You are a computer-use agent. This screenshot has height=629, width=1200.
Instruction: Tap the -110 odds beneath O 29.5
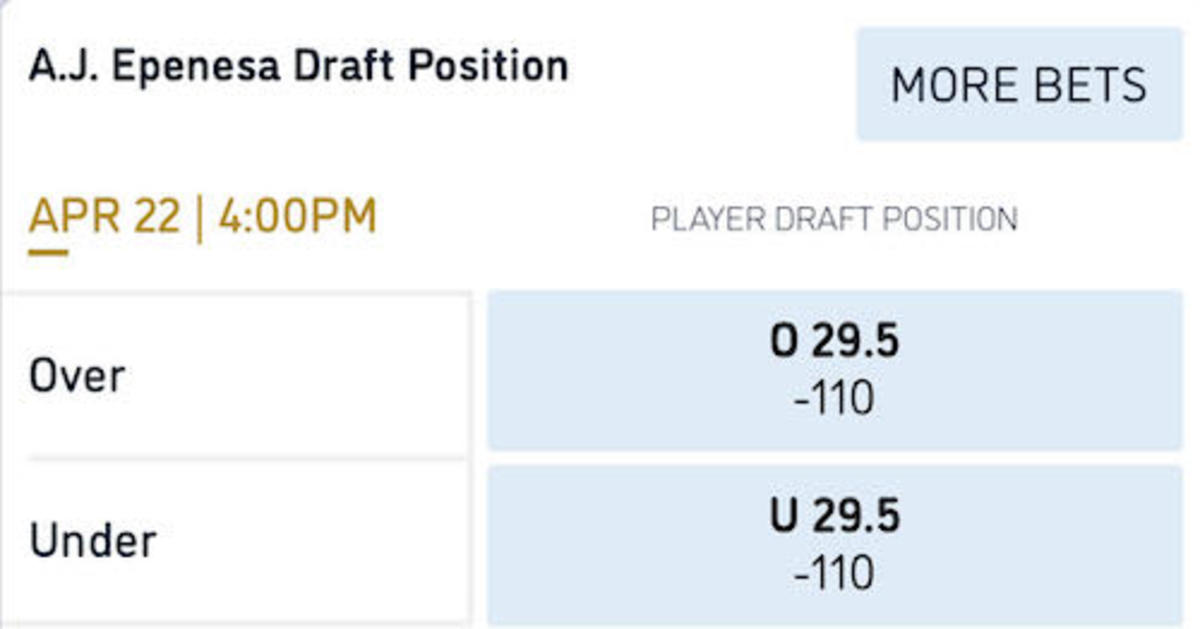[834, 399]
